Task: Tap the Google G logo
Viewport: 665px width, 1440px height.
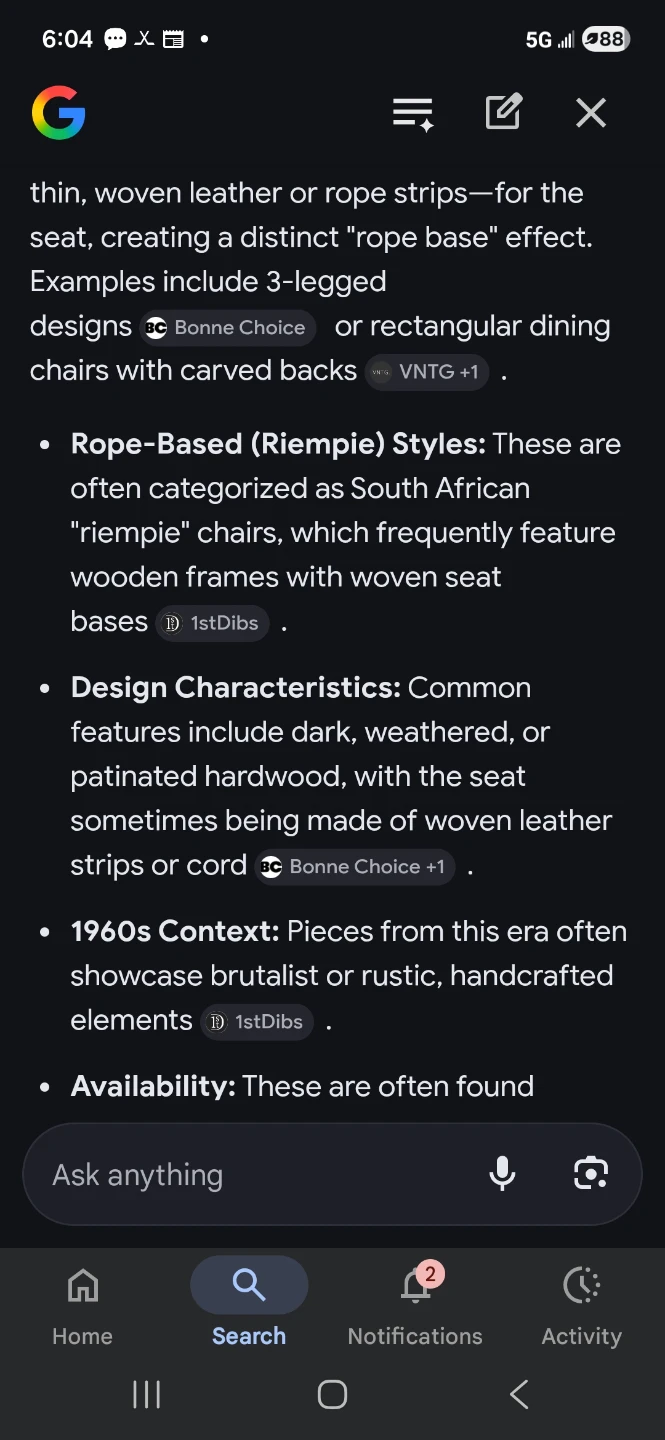Action: pyautogui.click(x=59, y=112)
